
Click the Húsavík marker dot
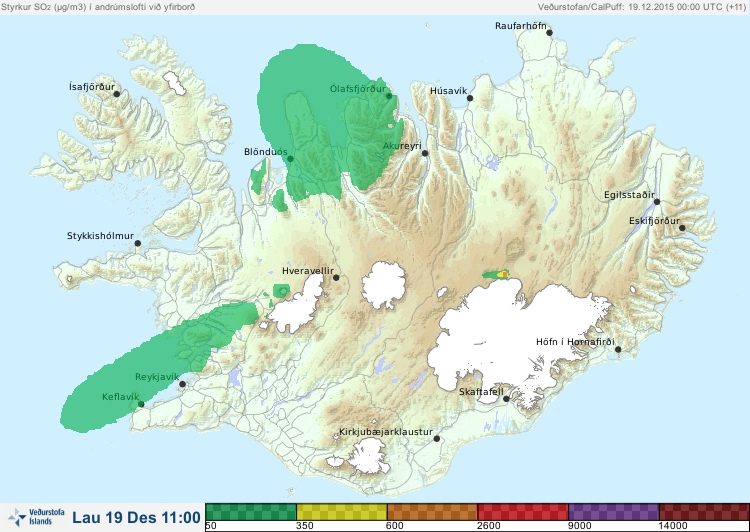tap(470, 98)
